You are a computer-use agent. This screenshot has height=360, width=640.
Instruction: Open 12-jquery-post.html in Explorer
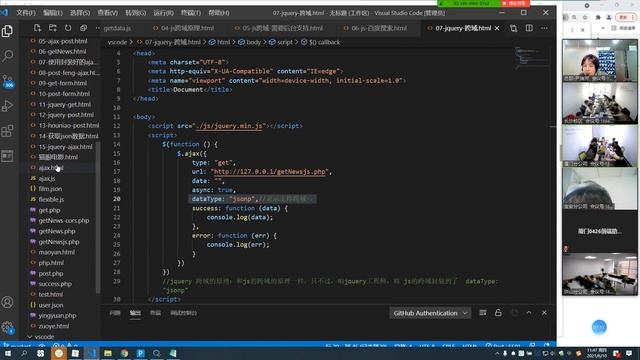tap(66, 115)
